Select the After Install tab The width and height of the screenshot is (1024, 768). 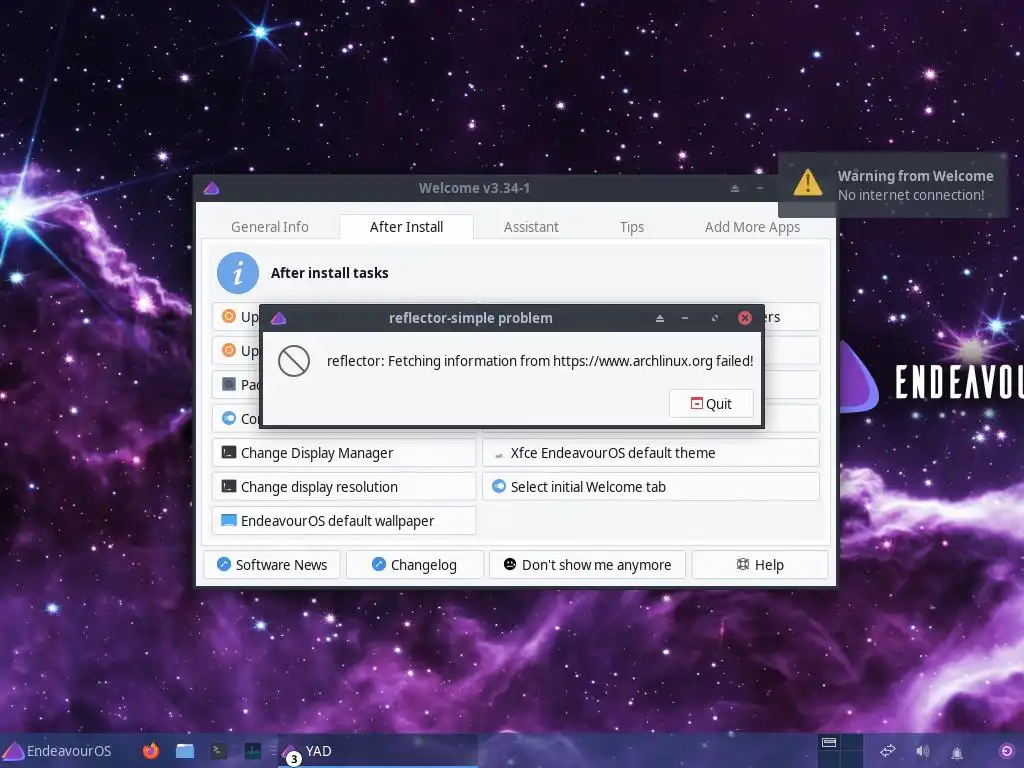(406, 227)
